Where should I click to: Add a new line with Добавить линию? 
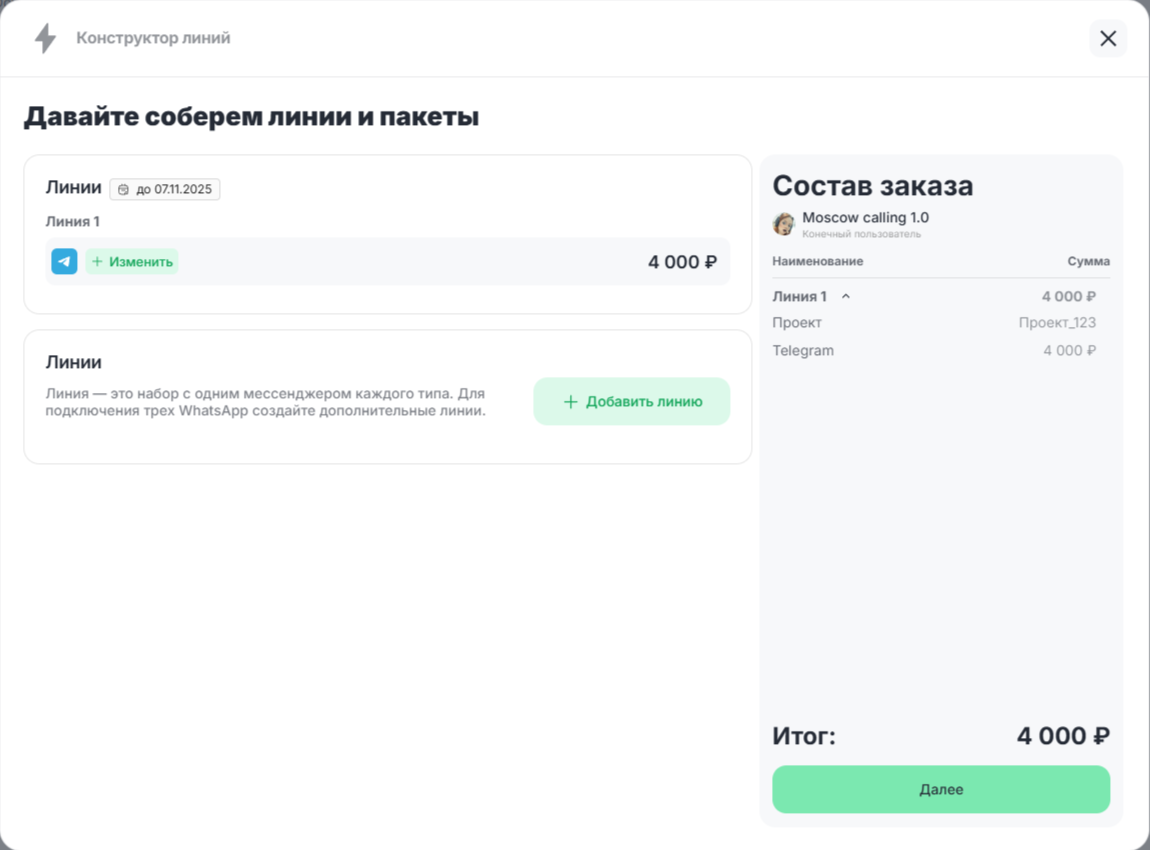(631, 402)
